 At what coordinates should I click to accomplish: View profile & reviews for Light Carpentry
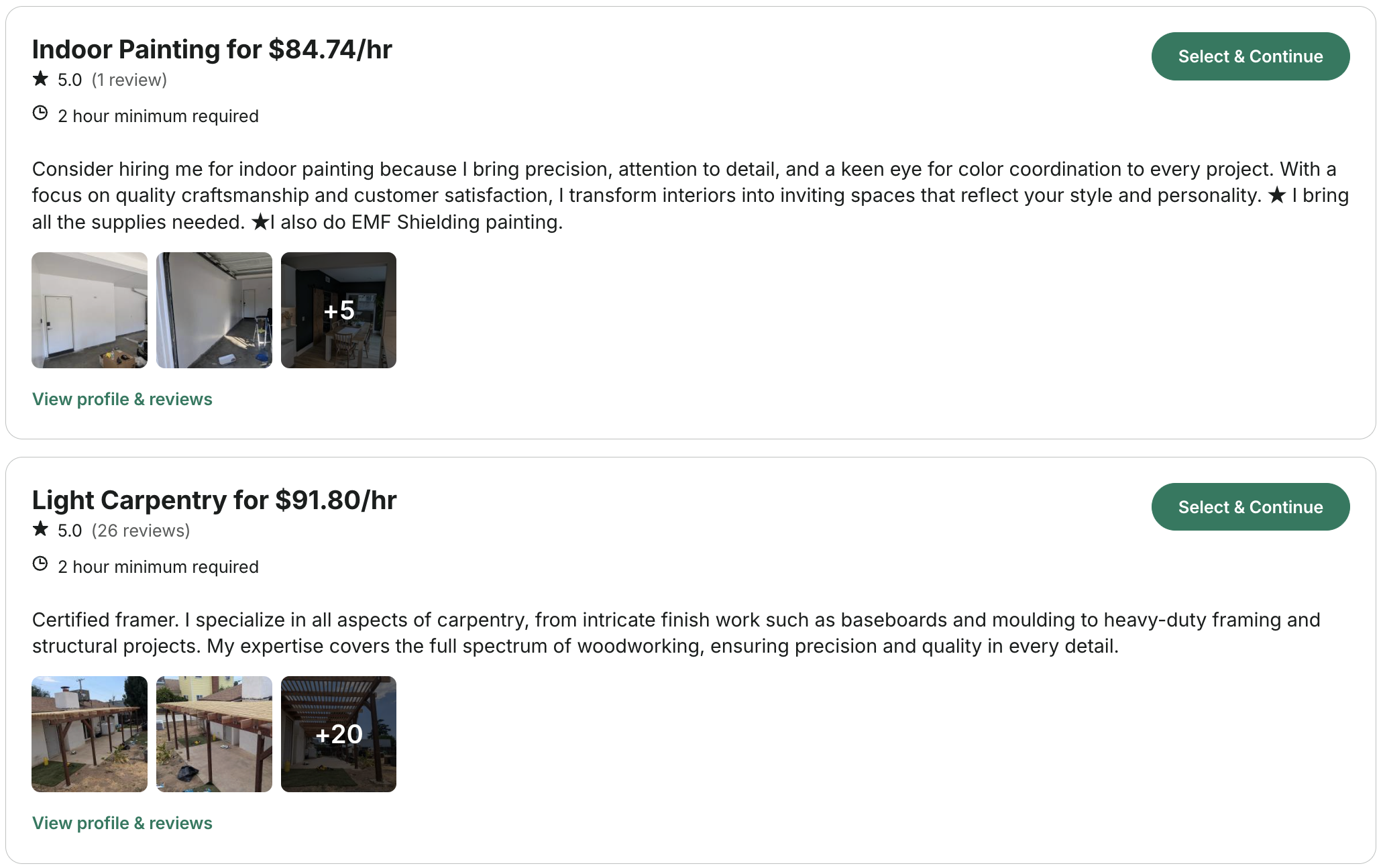click(x=122, y=823)
